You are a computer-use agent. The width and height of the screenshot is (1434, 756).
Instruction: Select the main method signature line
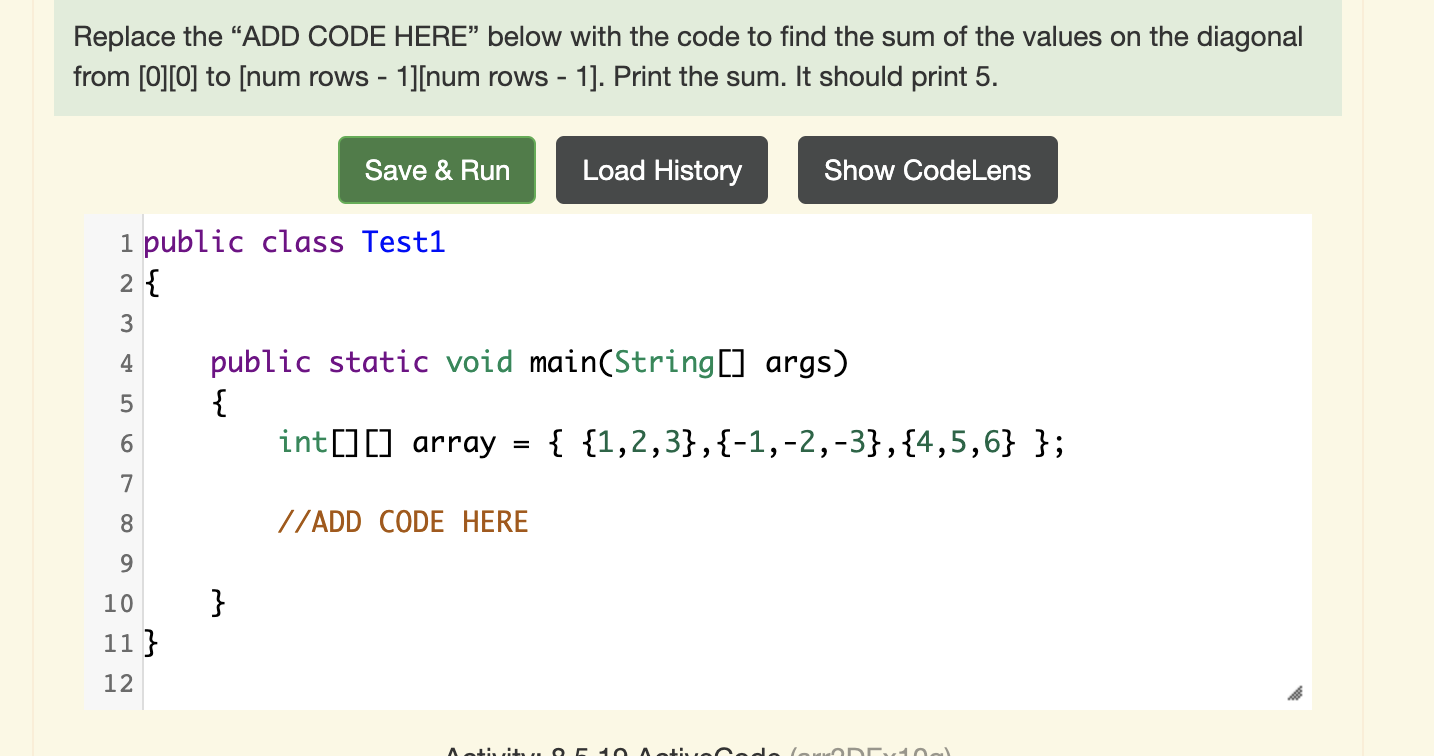pyautogui.click(x=528, y=362)
